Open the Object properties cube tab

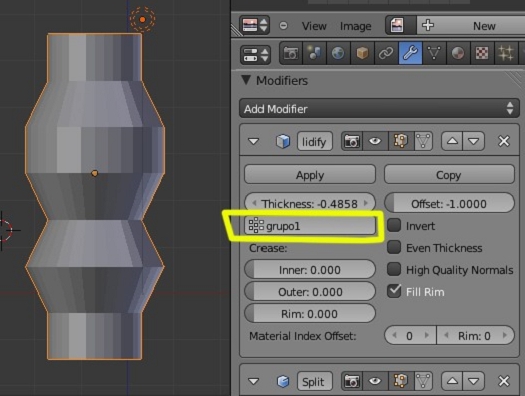pyautogui.click(x=362, y=53)
